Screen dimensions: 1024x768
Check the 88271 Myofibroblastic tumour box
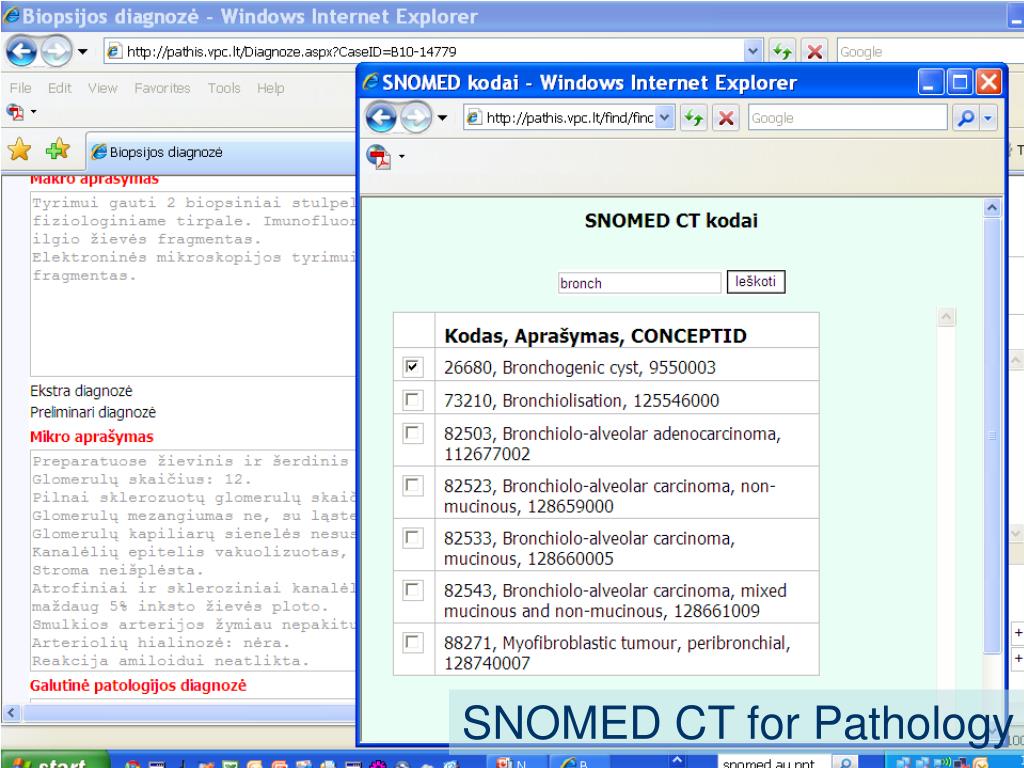[x=413, y=643]
